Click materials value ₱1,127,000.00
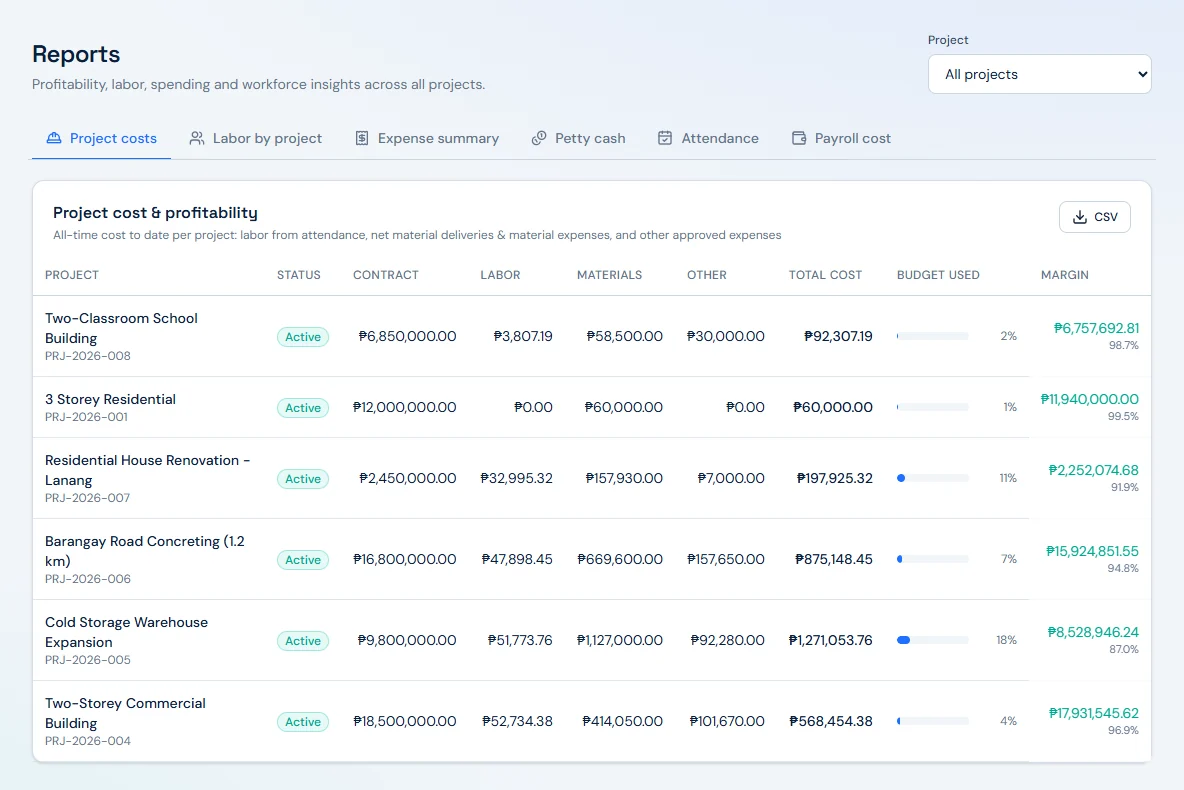 click(x=620, y=640)
